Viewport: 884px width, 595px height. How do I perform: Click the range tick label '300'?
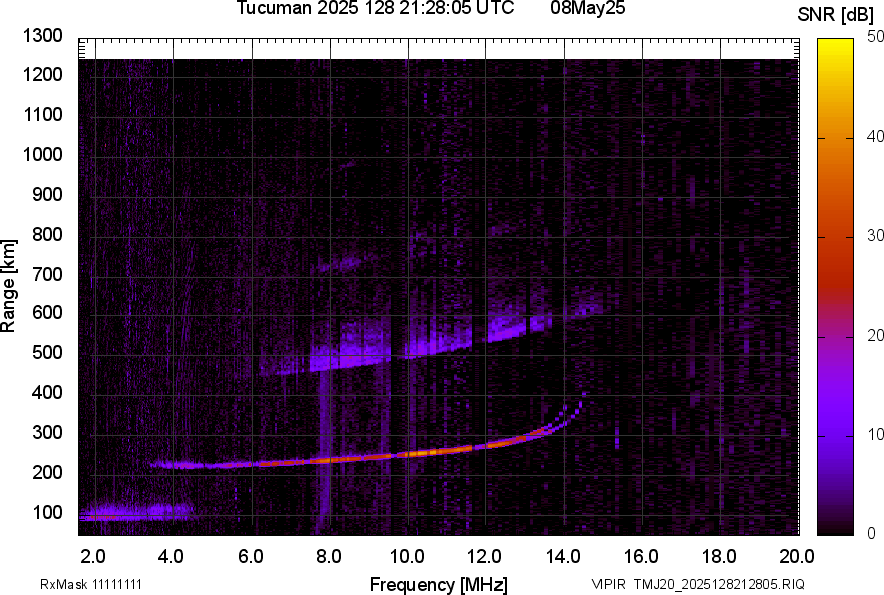click(x=47, y=433)
